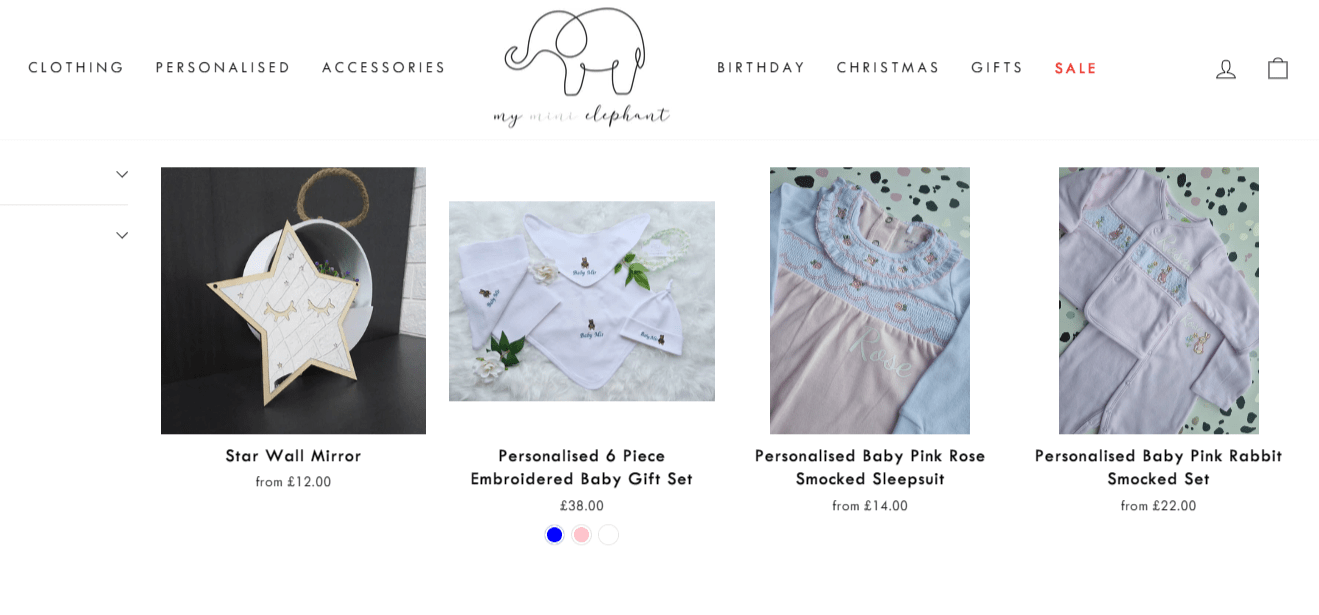Select the pink colour swatch
The height and width of the screenshot is (615, 1319).
tap(582, 534)
